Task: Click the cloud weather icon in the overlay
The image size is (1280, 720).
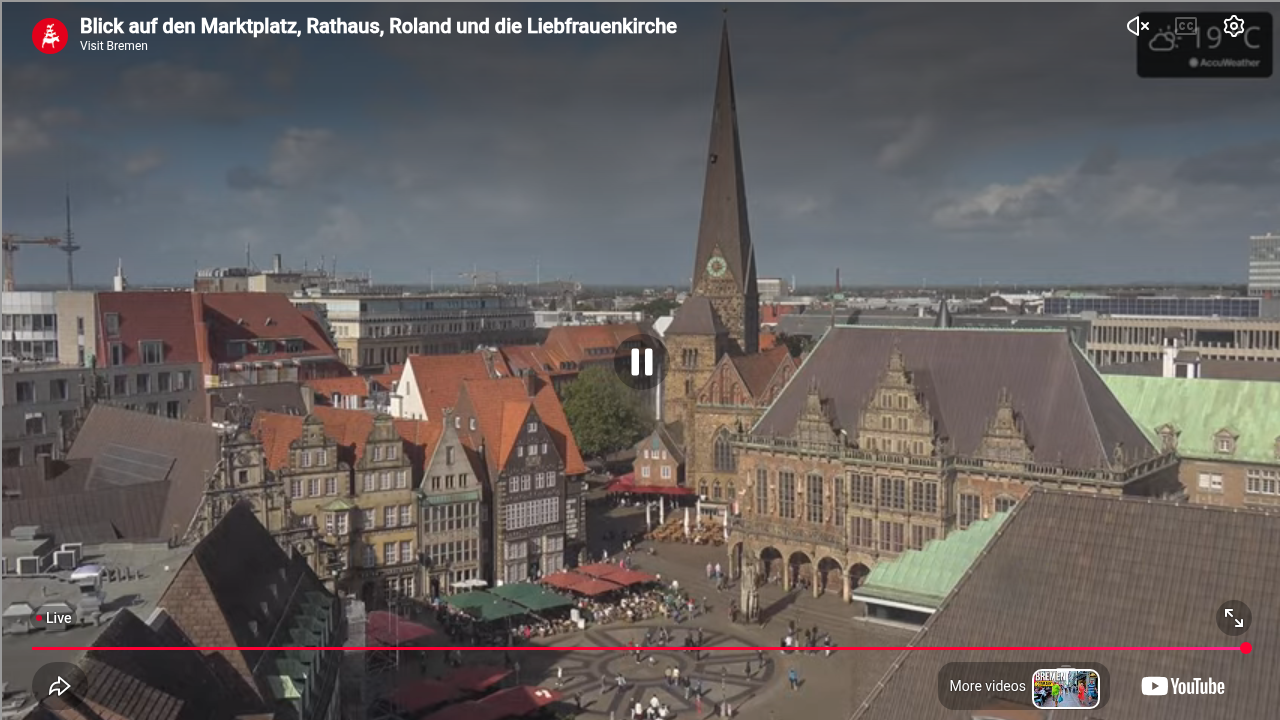Action: pyautogui.click(x=1163, y=42)
